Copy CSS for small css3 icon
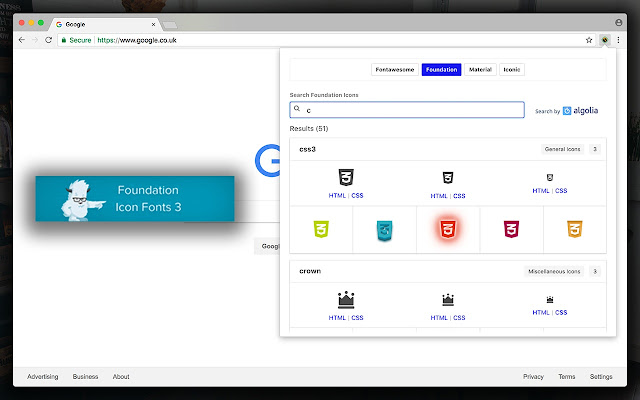 (x=561, y=191)
